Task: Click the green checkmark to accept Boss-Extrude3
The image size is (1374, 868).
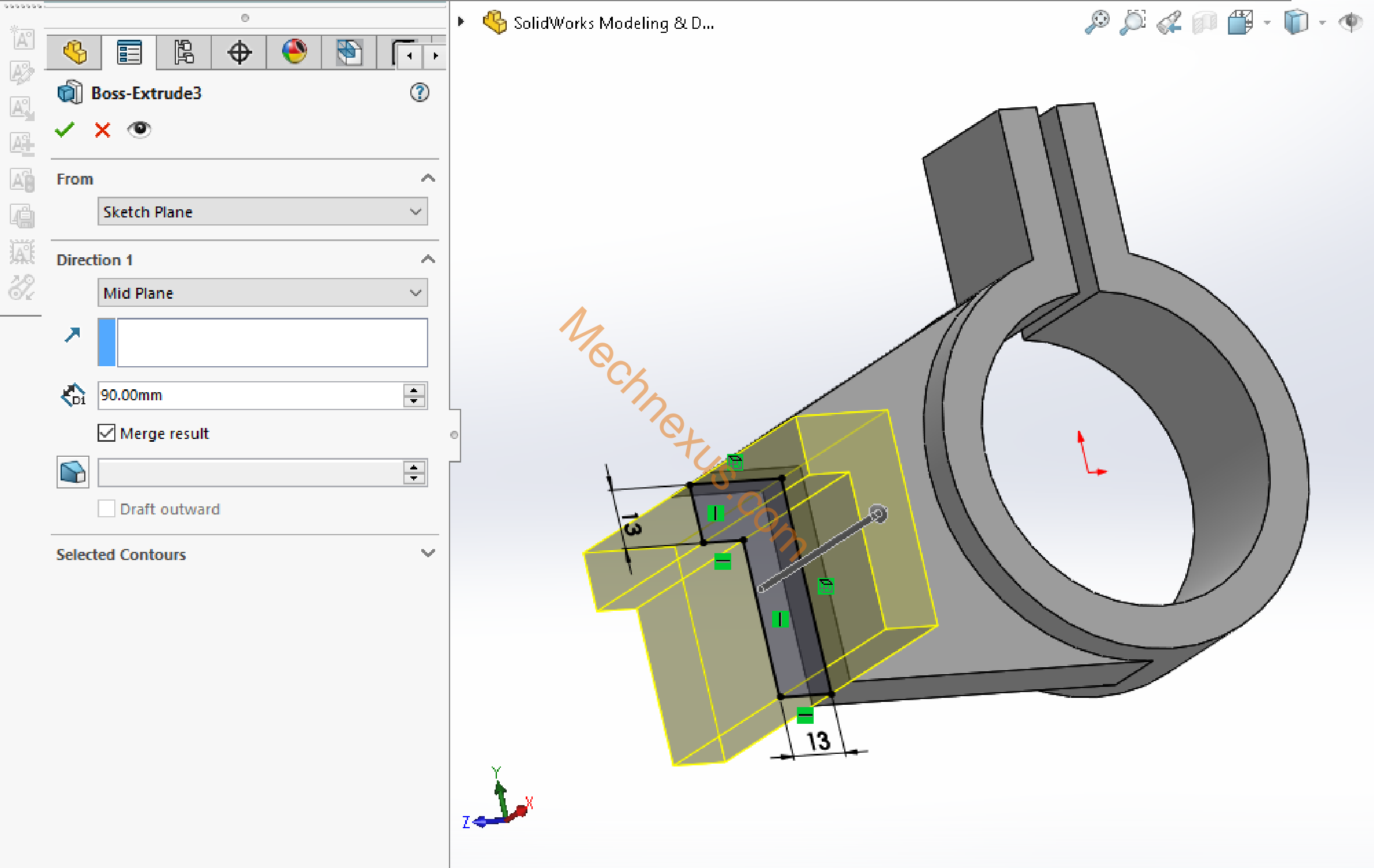Action: pyautogui.click(x=65, y=130)
